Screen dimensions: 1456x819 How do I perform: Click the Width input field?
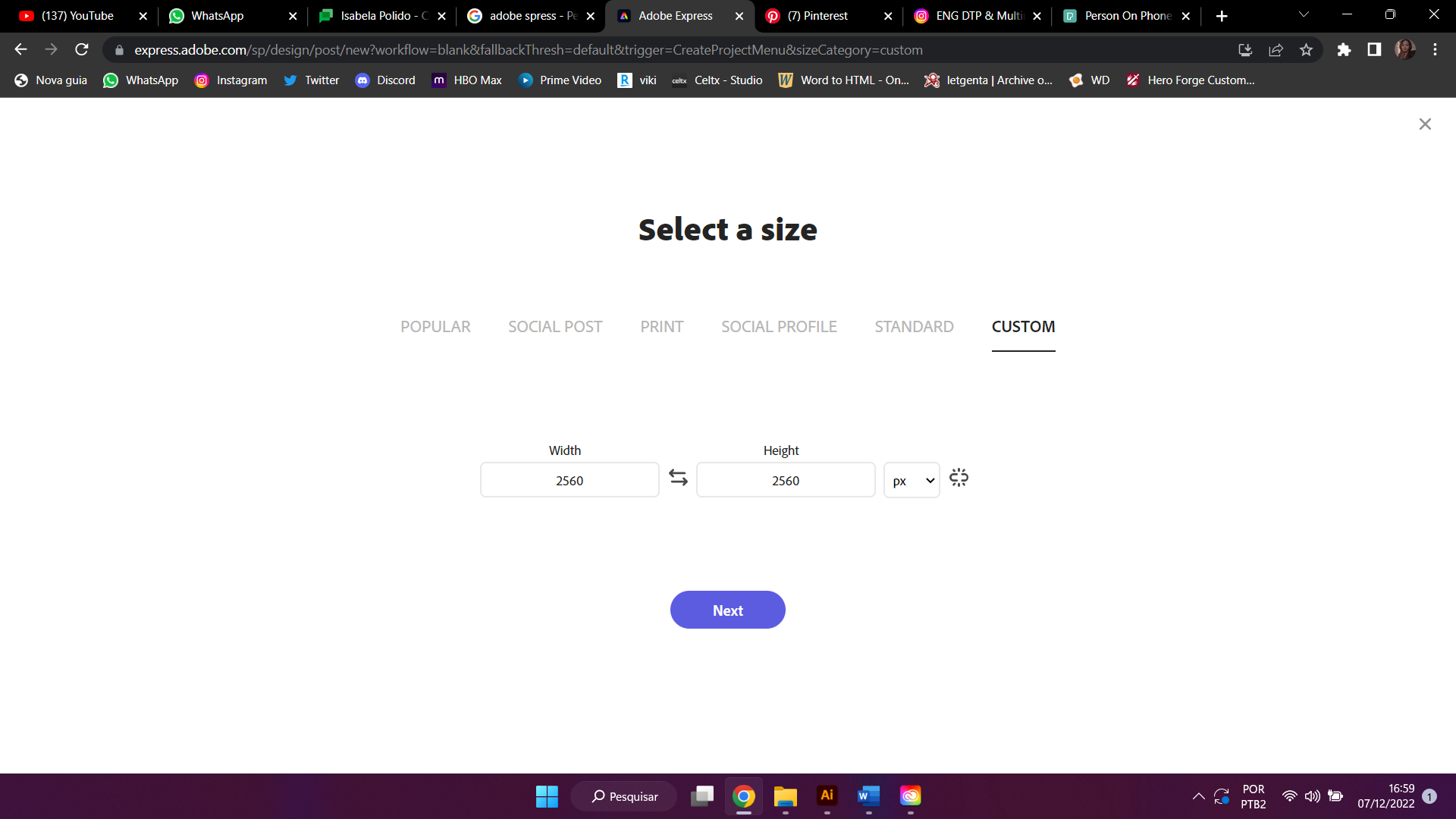(569, 480)
